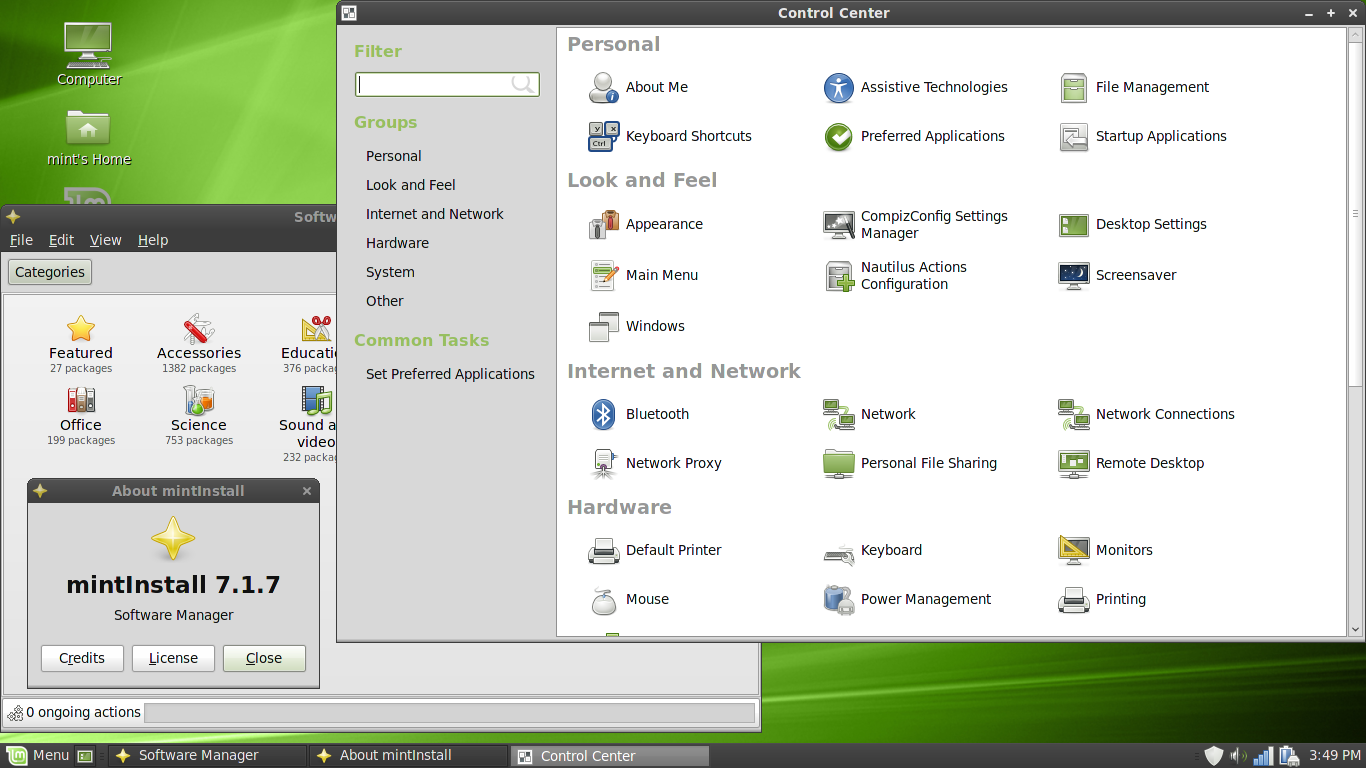Select Look and Feel group

coord(410,185)
